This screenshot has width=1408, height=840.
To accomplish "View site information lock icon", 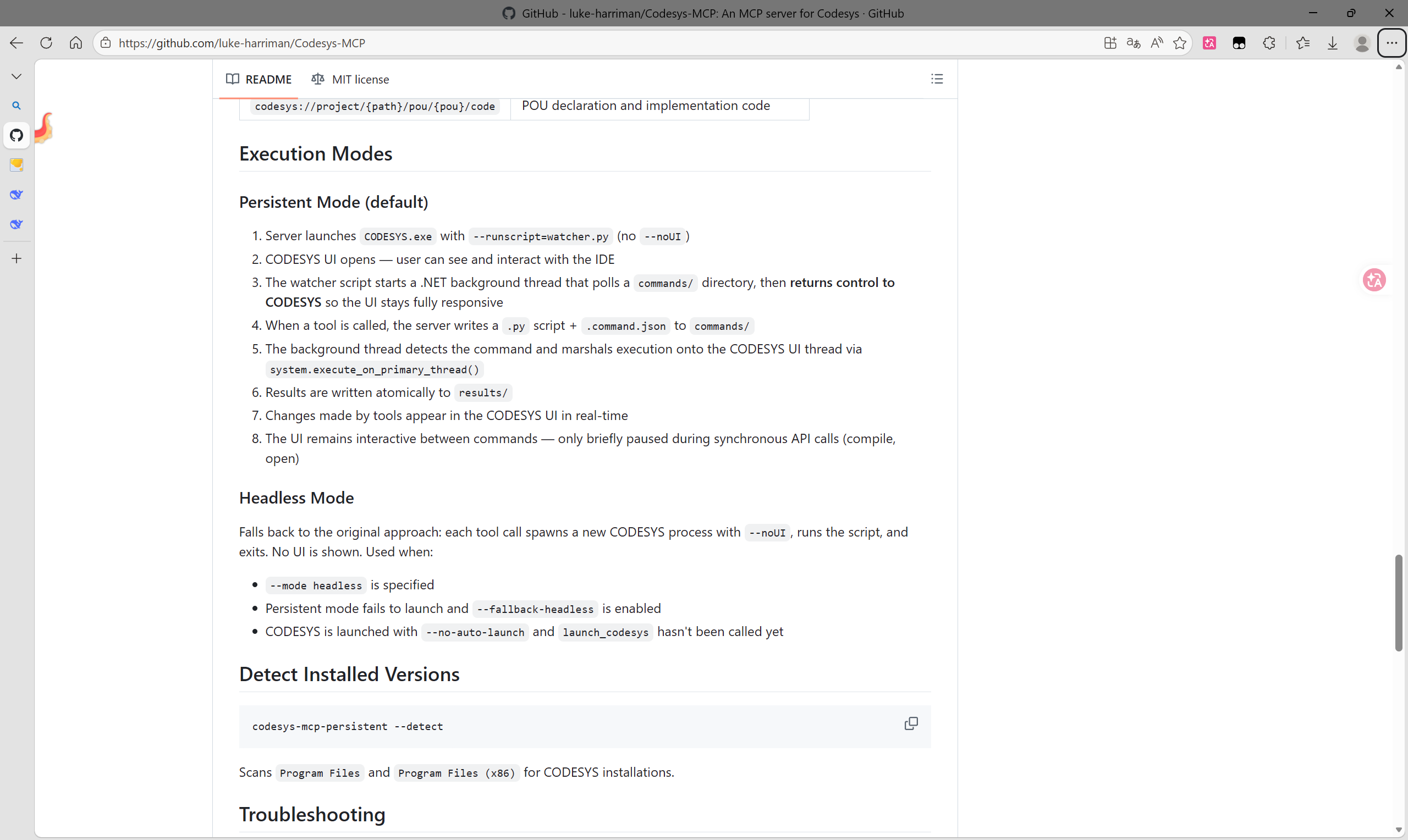I will [106, 43].
